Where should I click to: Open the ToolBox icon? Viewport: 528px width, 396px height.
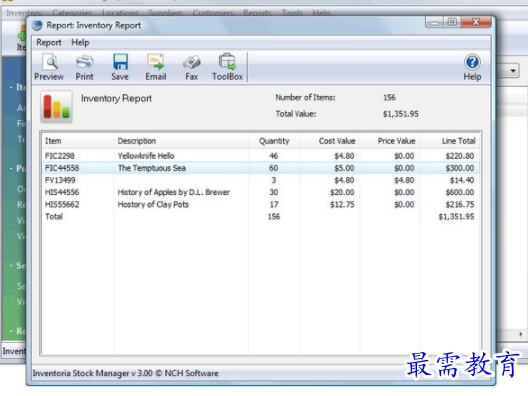coord(227,67)
